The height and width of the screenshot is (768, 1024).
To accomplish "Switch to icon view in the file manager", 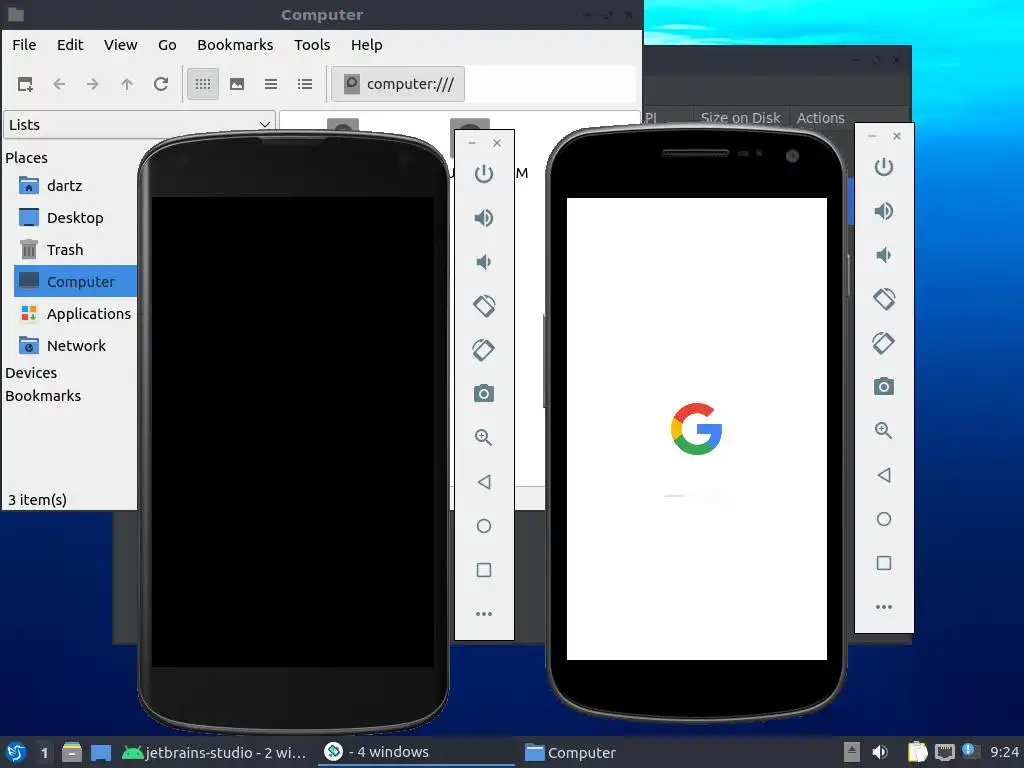I will click(x=203, y=84).
